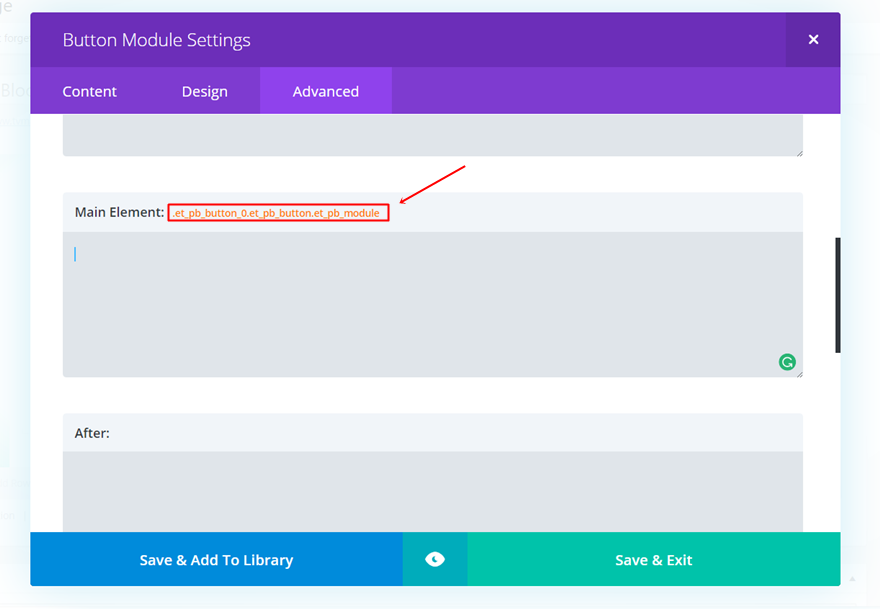Click the top textarea's resize handle

coord(799,152)
